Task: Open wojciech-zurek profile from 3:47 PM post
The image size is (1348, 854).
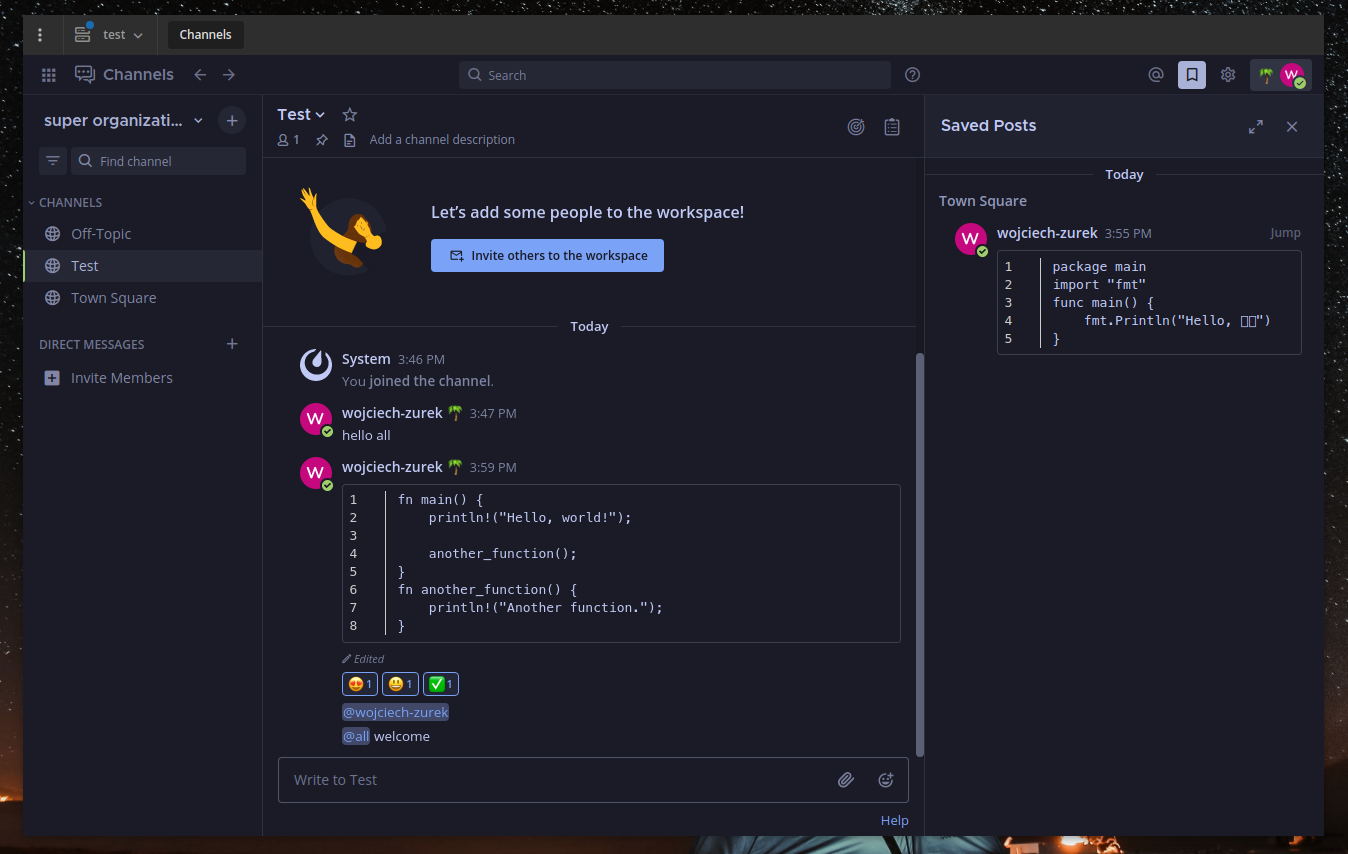Action: click(x=392, y=413)
